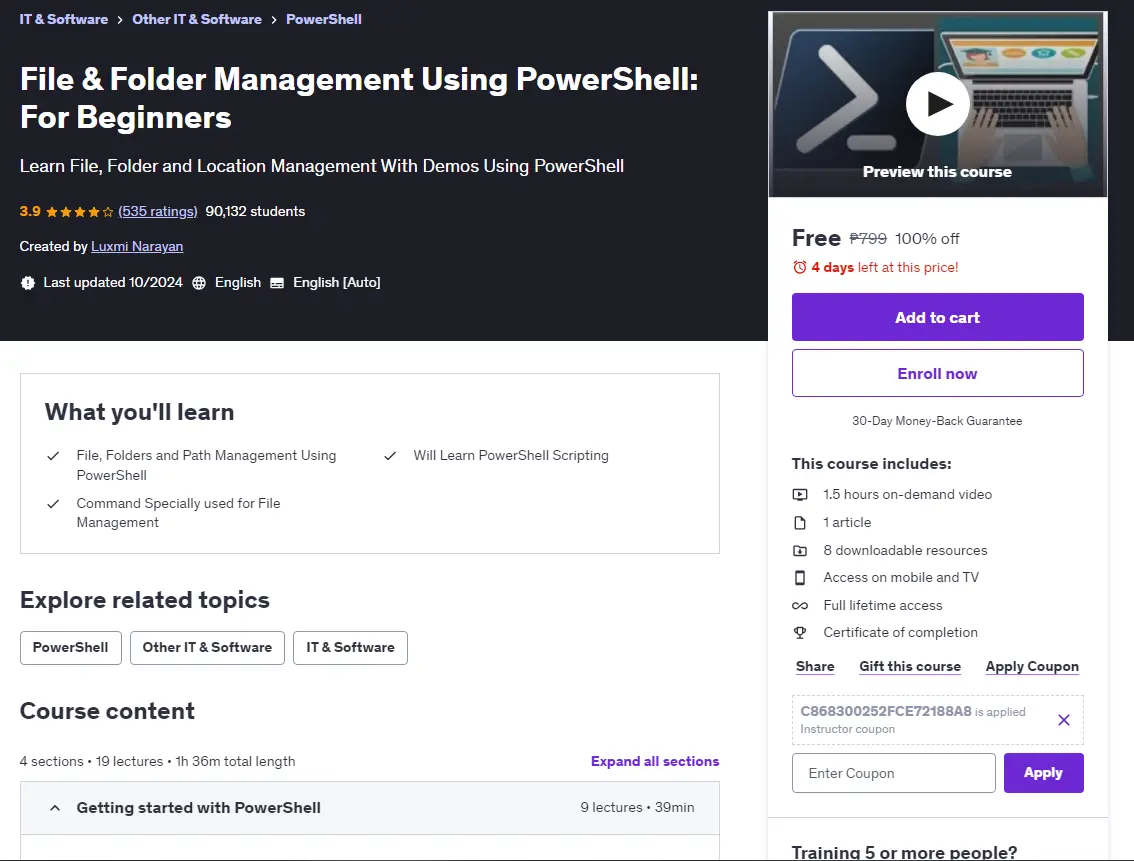This screenshot has width=1134, height=861.
Task: Click 'Full lifetime access' text
Action: [x=883, y=605]
